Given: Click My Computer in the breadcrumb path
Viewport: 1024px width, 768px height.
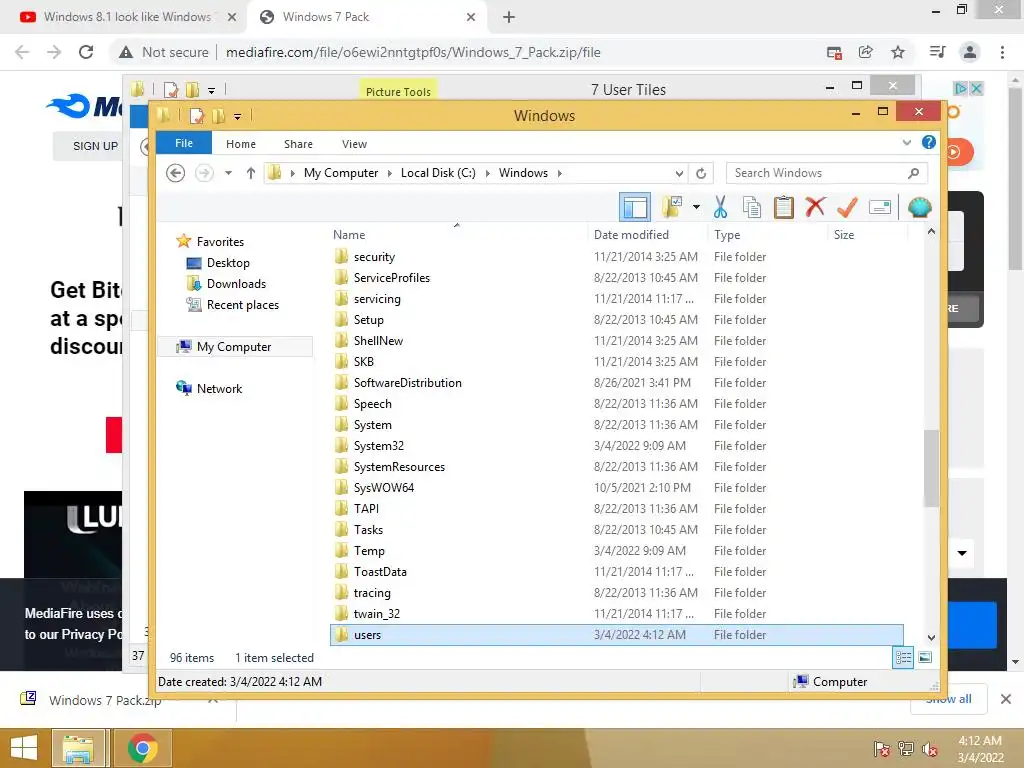Looking at the screenshot, I should tap(341, 173).
